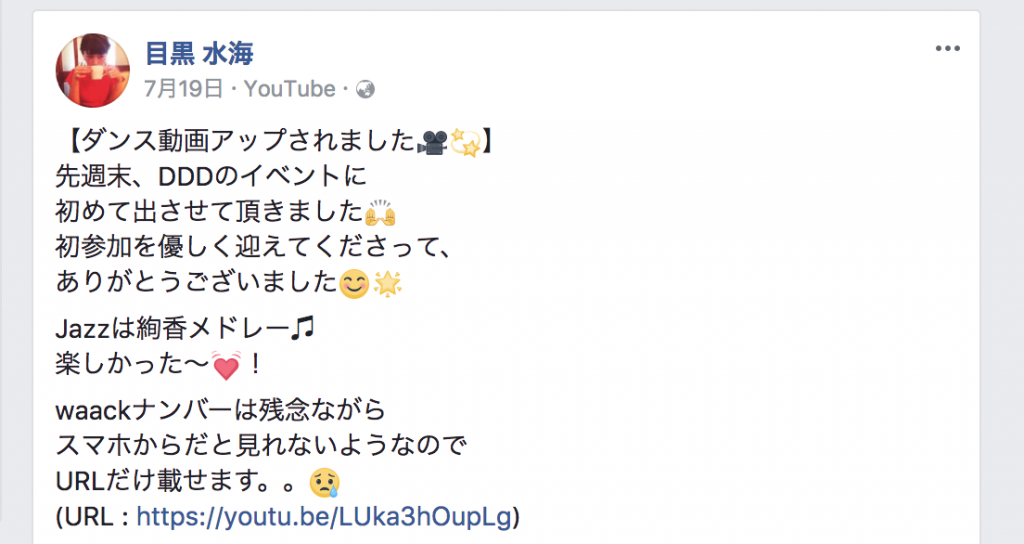Click the profile picture of 目黒 水海
Viewport: 1024px width, 544px height.
[93, 71]
